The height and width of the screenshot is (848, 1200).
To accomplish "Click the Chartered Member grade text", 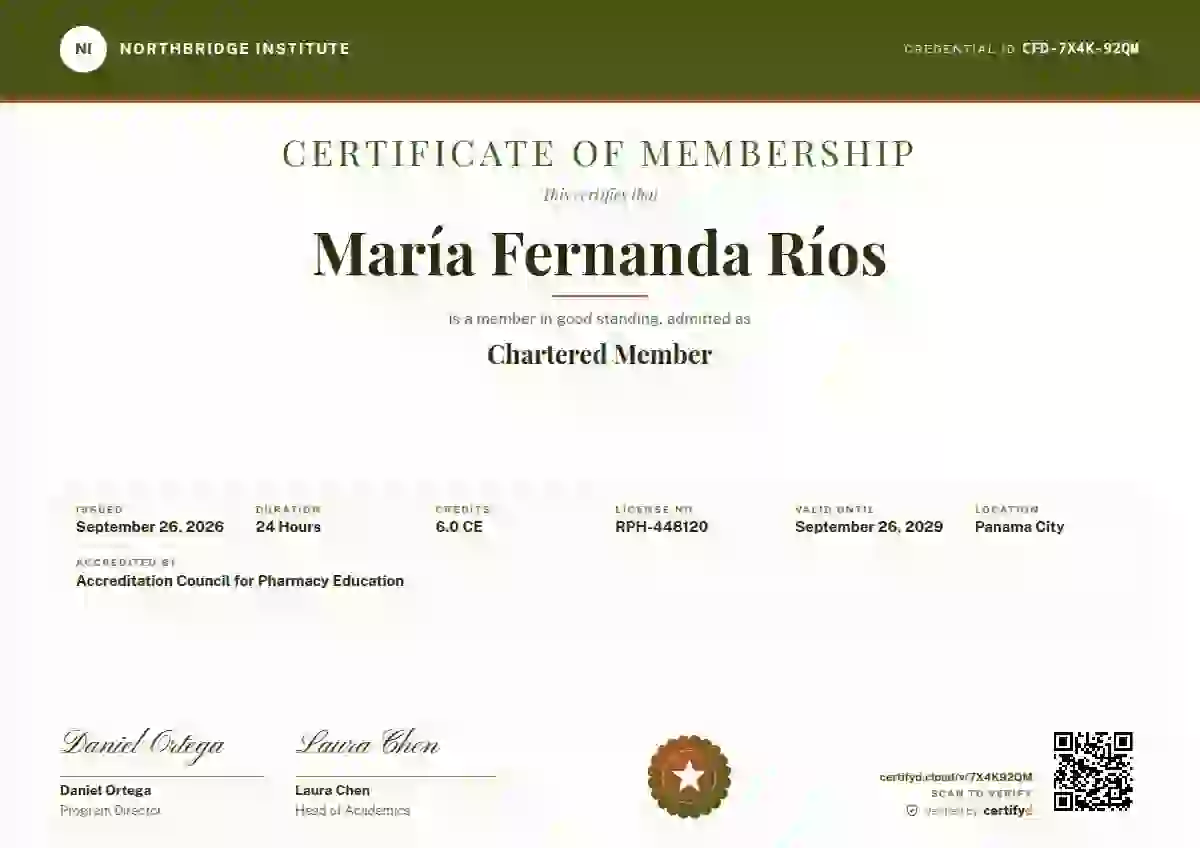I will 600,354.
